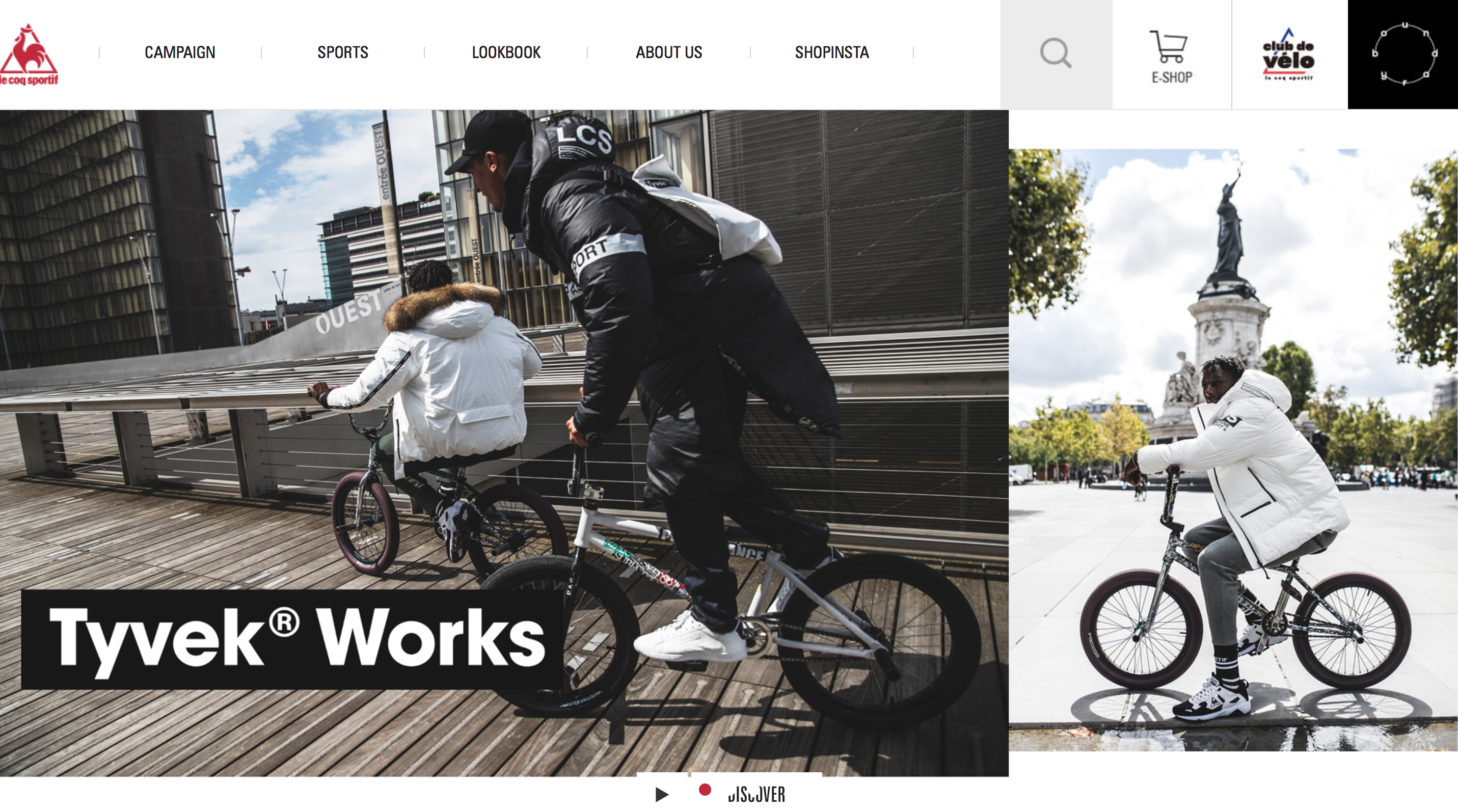The width and height of the screenshot is (1458, 812).
Task: Open the LOOKBOOK section
Action: 506,52
